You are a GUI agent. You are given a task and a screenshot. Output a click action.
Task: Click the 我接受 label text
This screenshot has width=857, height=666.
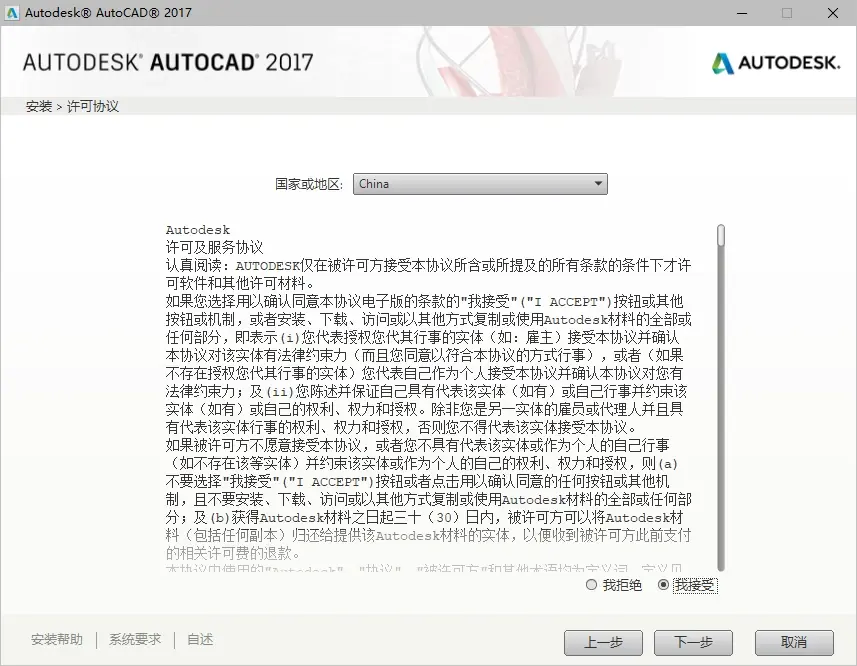point(695,585)
